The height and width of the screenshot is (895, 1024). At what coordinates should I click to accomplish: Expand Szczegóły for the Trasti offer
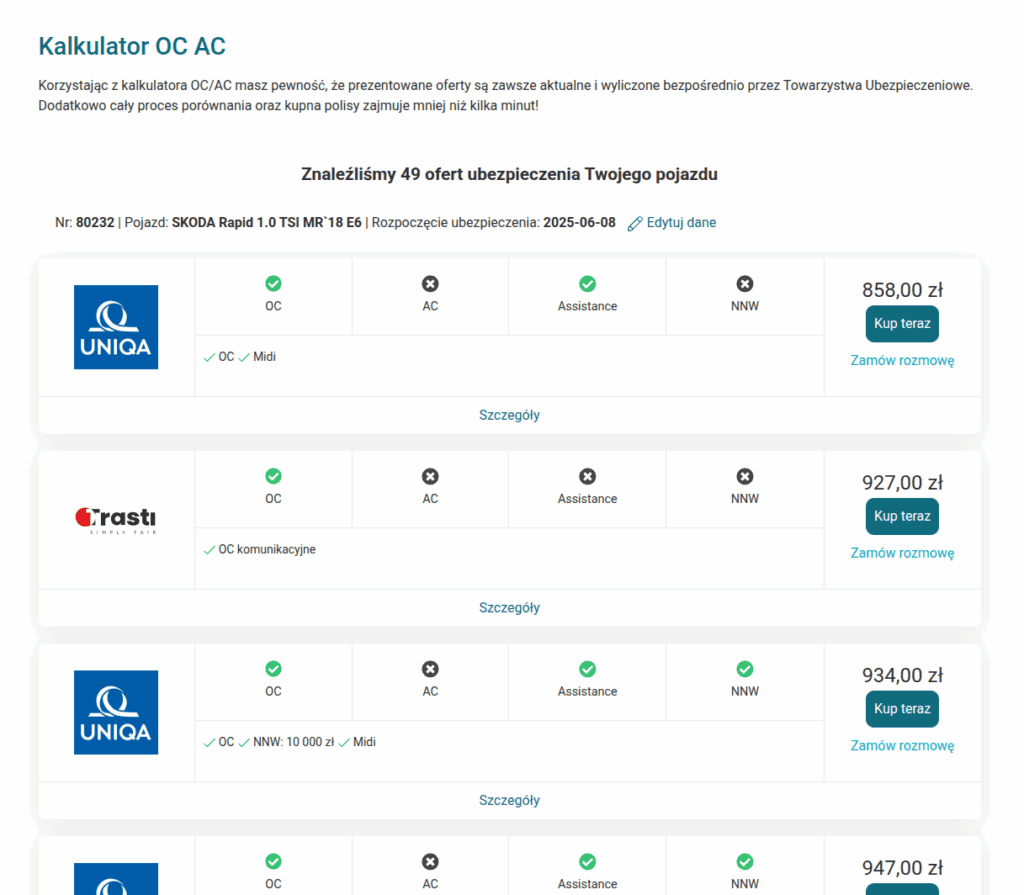point(509,608)
